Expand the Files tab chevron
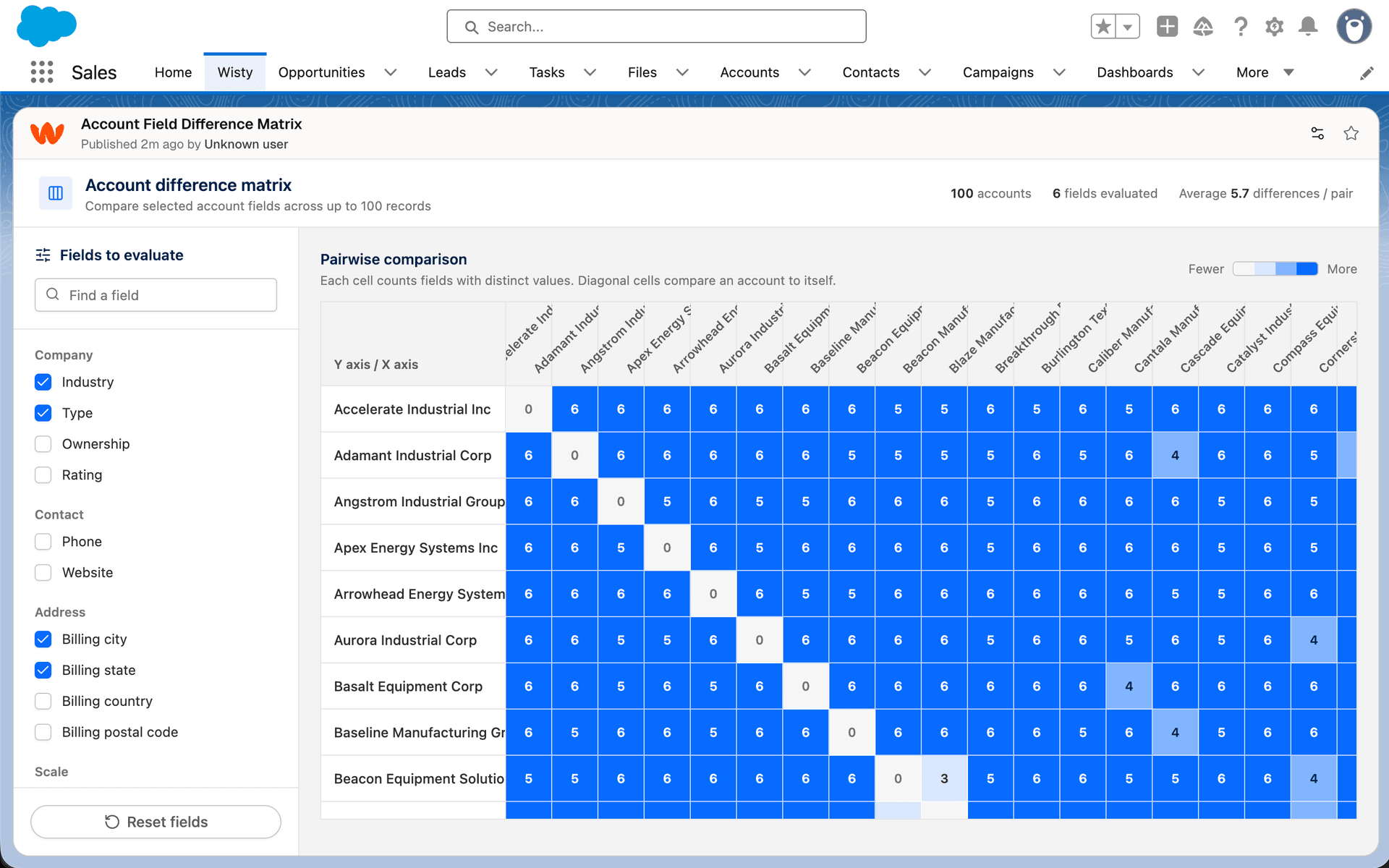 coord(682,72)
